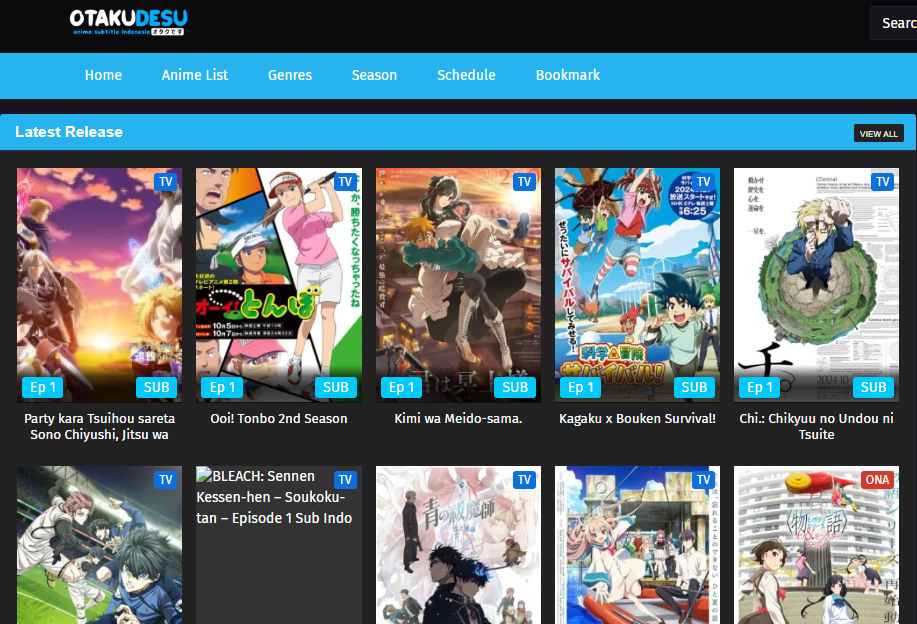Click Chi.: Chikyuu no Undou ni Tsuite title
917x624 pixels.
point(816,426)
